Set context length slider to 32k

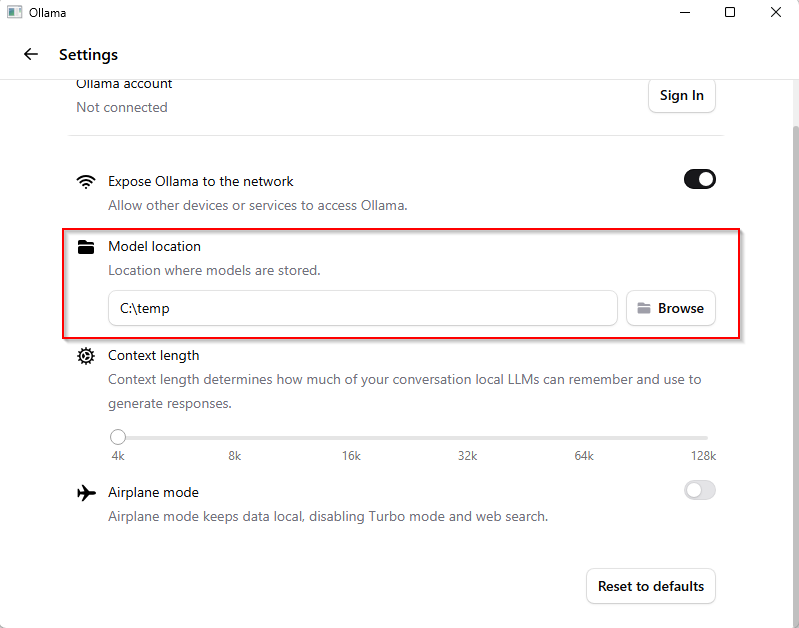click(467, 437)
